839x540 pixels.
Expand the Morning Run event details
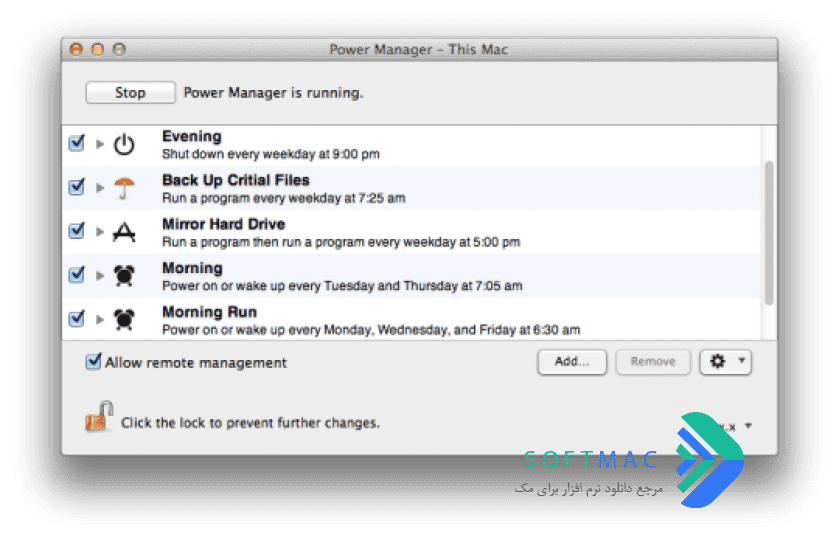pos(100,320)
